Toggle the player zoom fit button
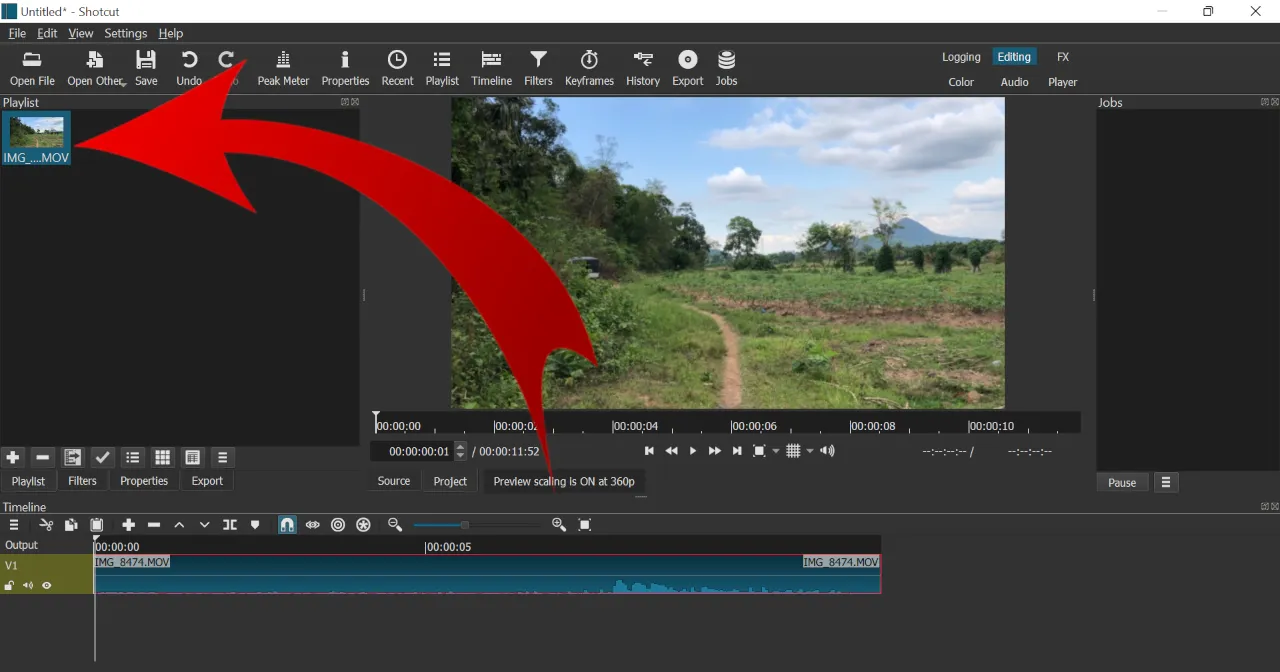 click(759, 451)
